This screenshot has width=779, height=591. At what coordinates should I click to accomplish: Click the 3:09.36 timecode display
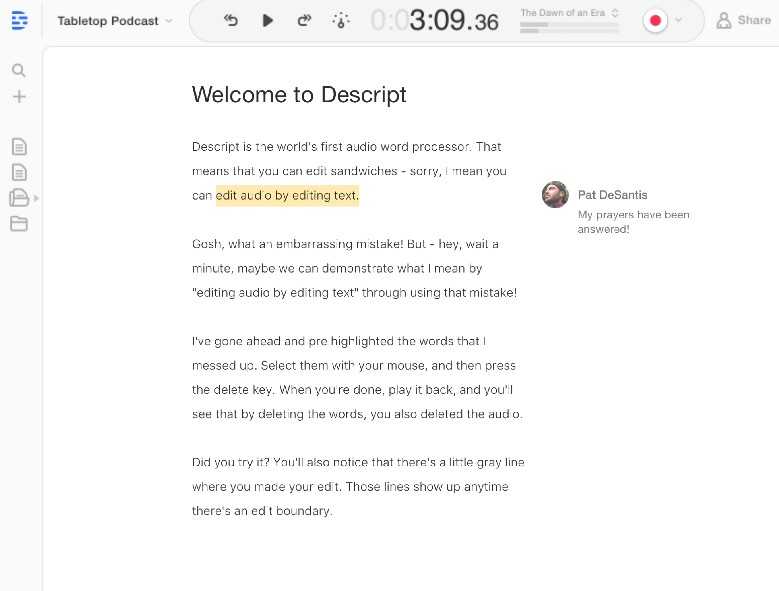click(435, 21)
